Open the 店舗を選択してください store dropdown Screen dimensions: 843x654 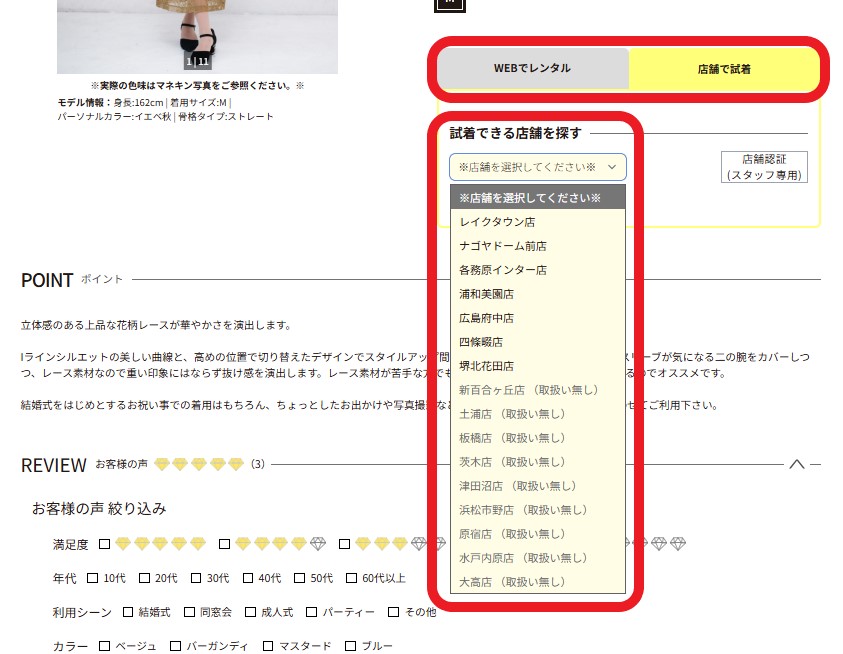pyautogui.click(x=537, y=167)
